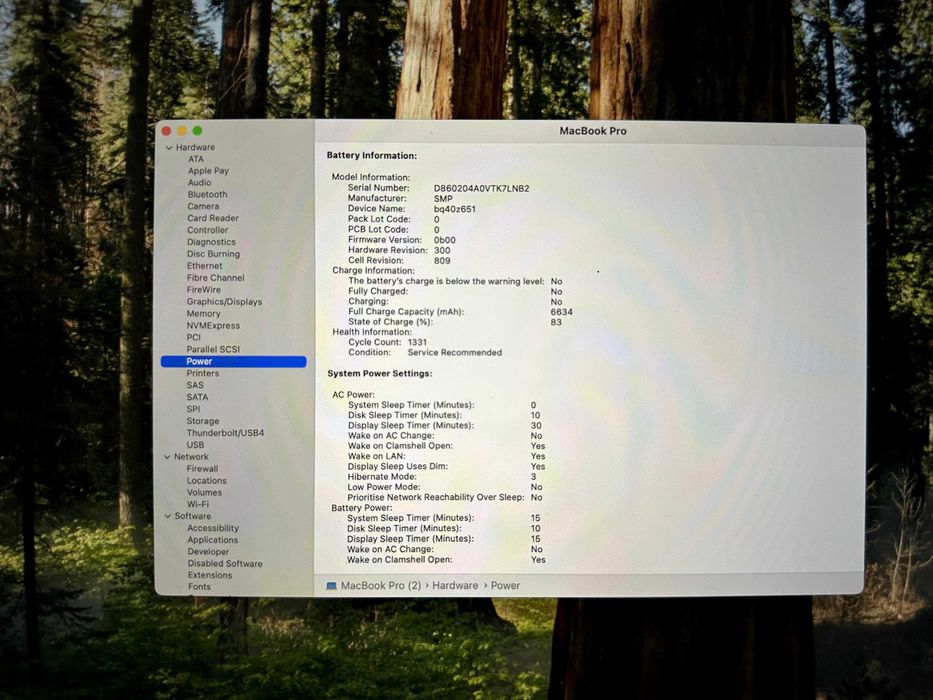Select the Controller entry
The height and width of the screenshot is (700, 933).
207,230
